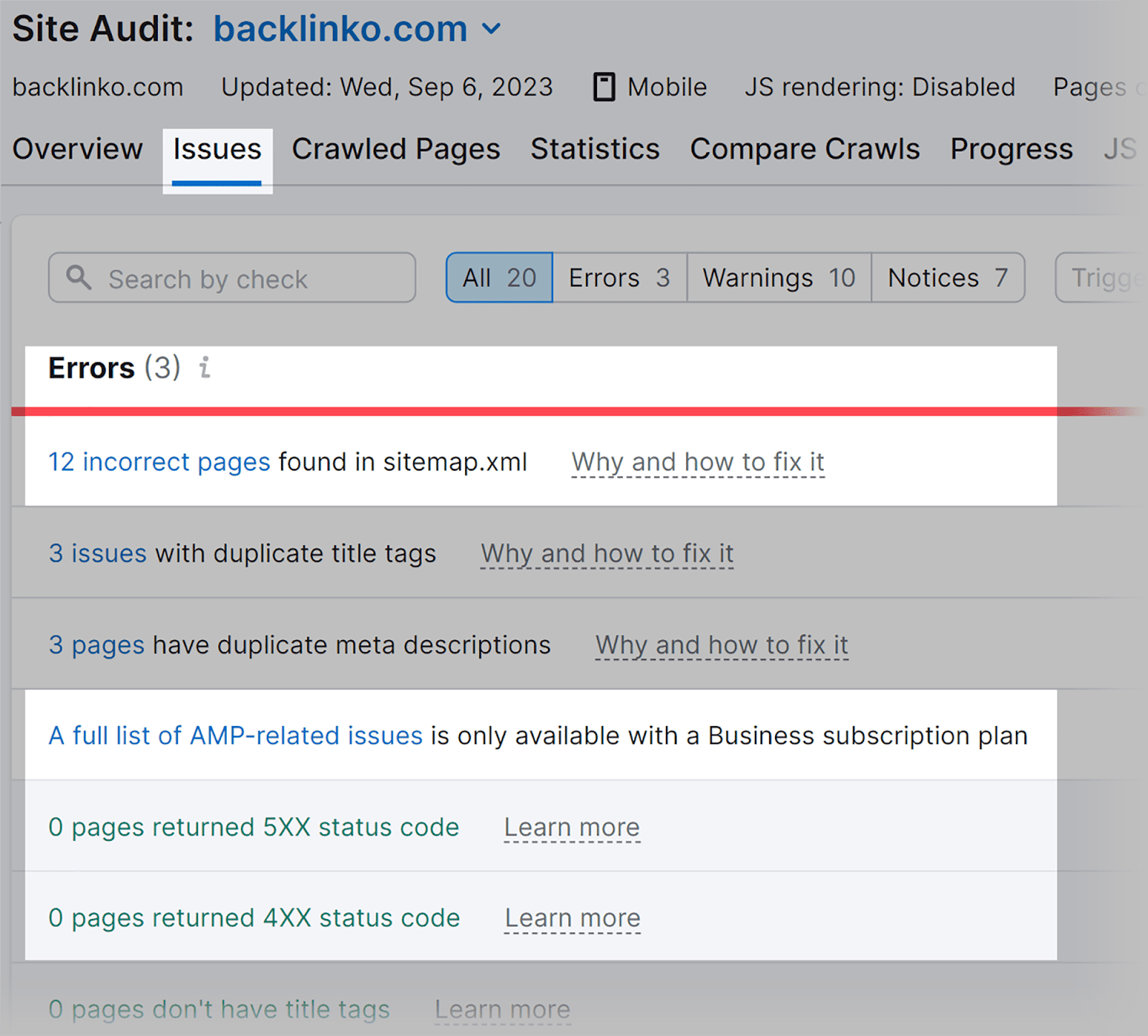Click Why and how to fix it for sitemap errors

click(x=697, y=462)
